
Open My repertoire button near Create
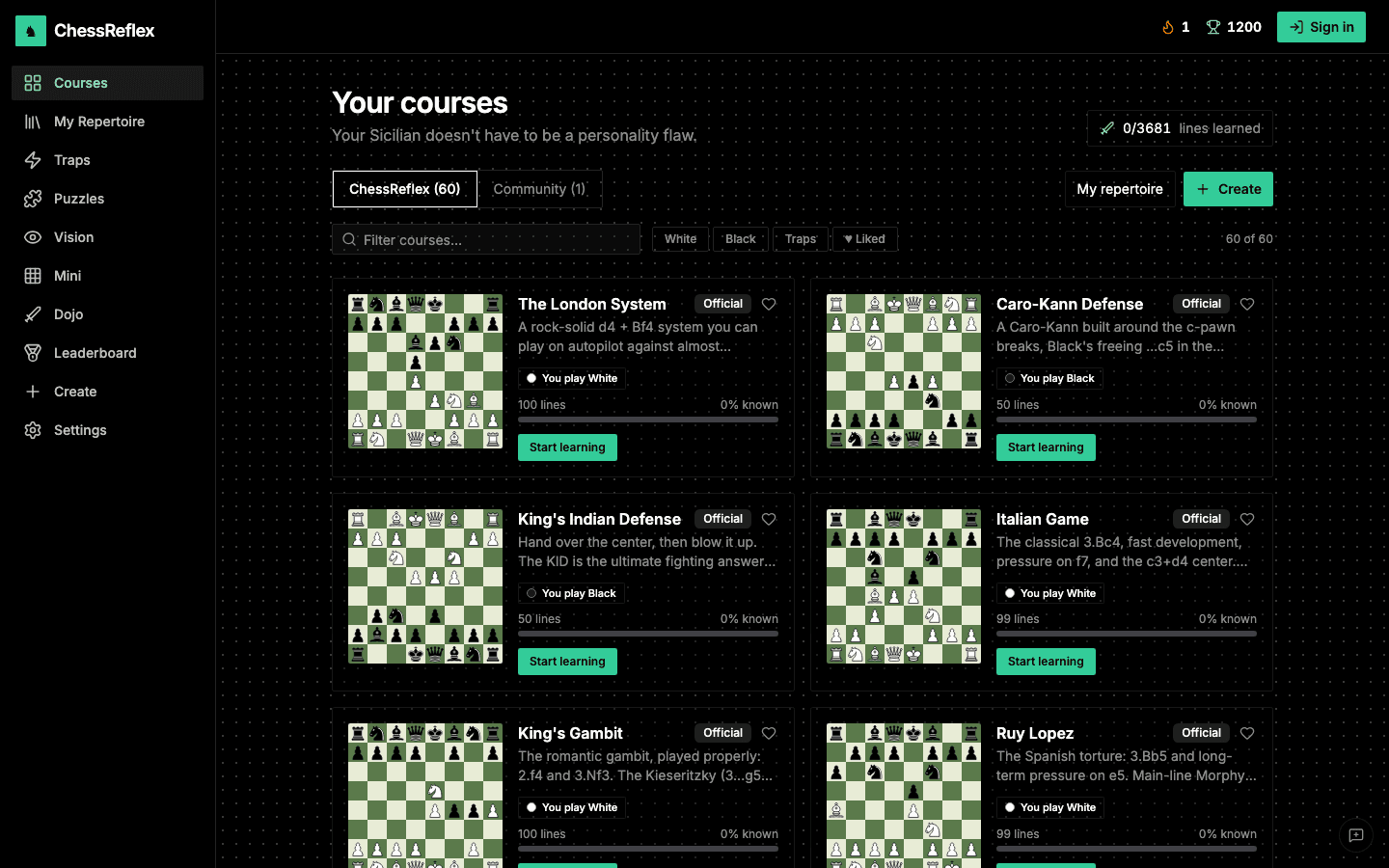[1120, 189]
